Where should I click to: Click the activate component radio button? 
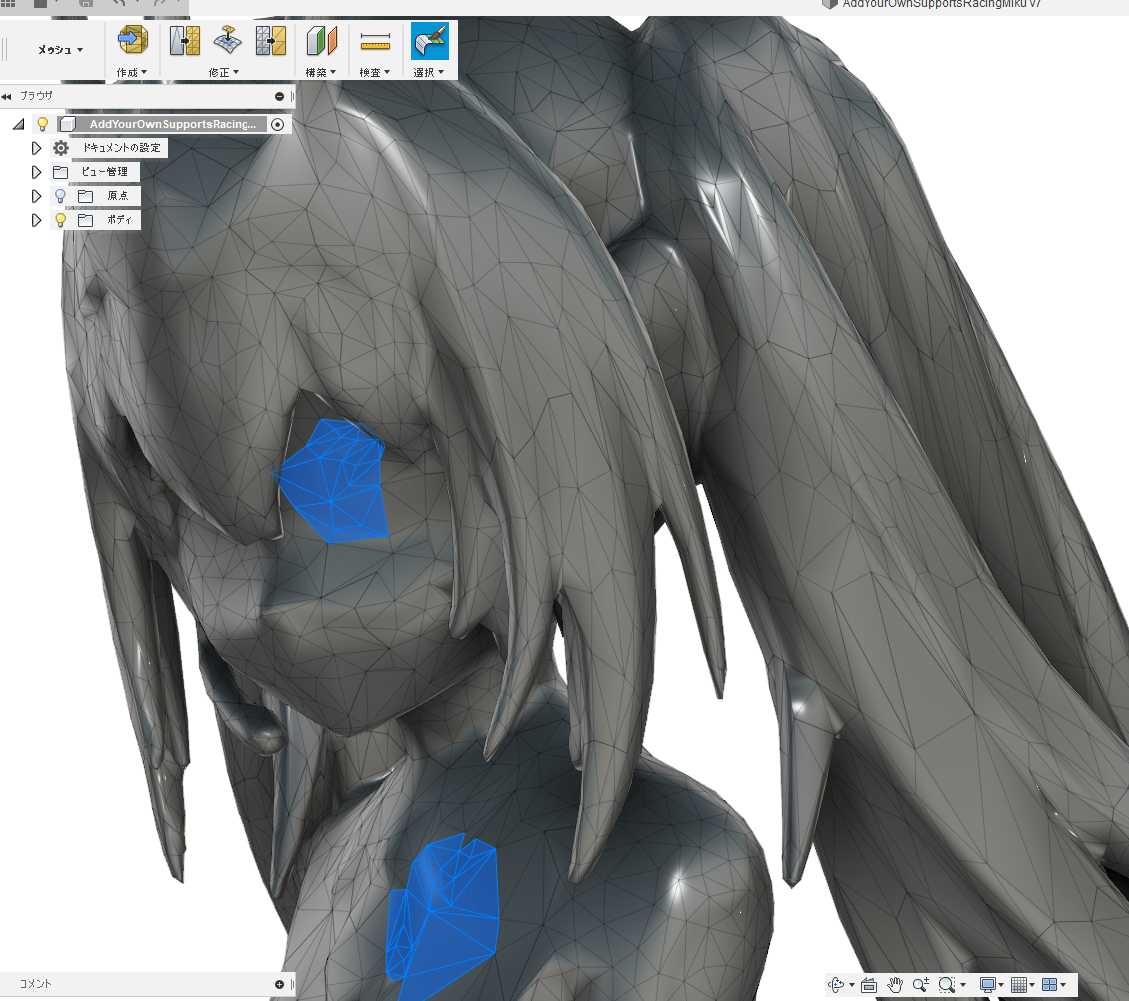278,125
